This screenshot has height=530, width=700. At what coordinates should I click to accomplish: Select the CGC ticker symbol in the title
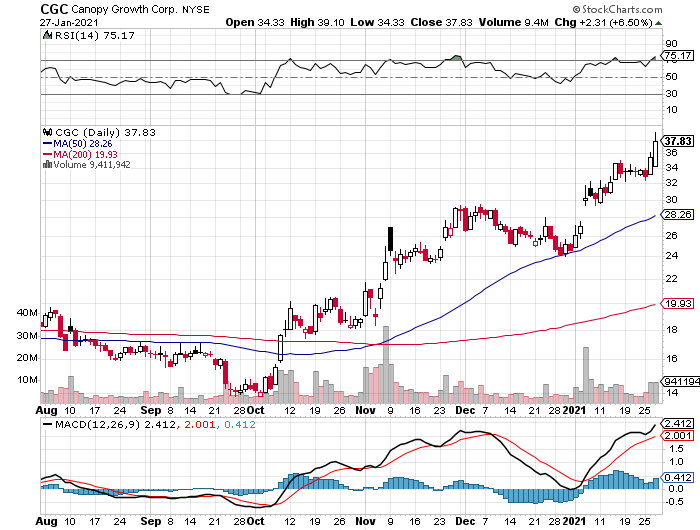[54, 9]
